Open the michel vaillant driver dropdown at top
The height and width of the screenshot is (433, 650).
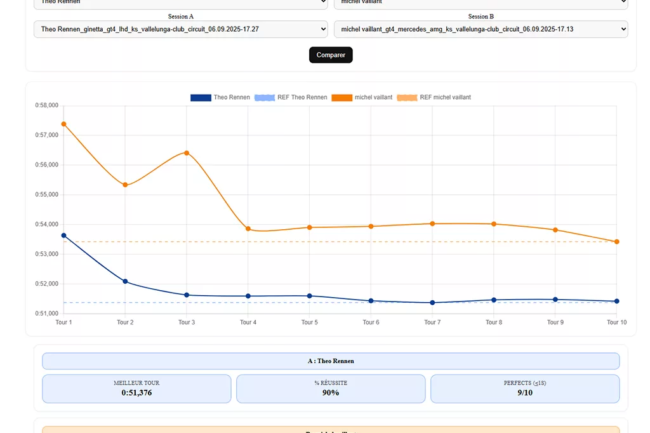(481, 4)
